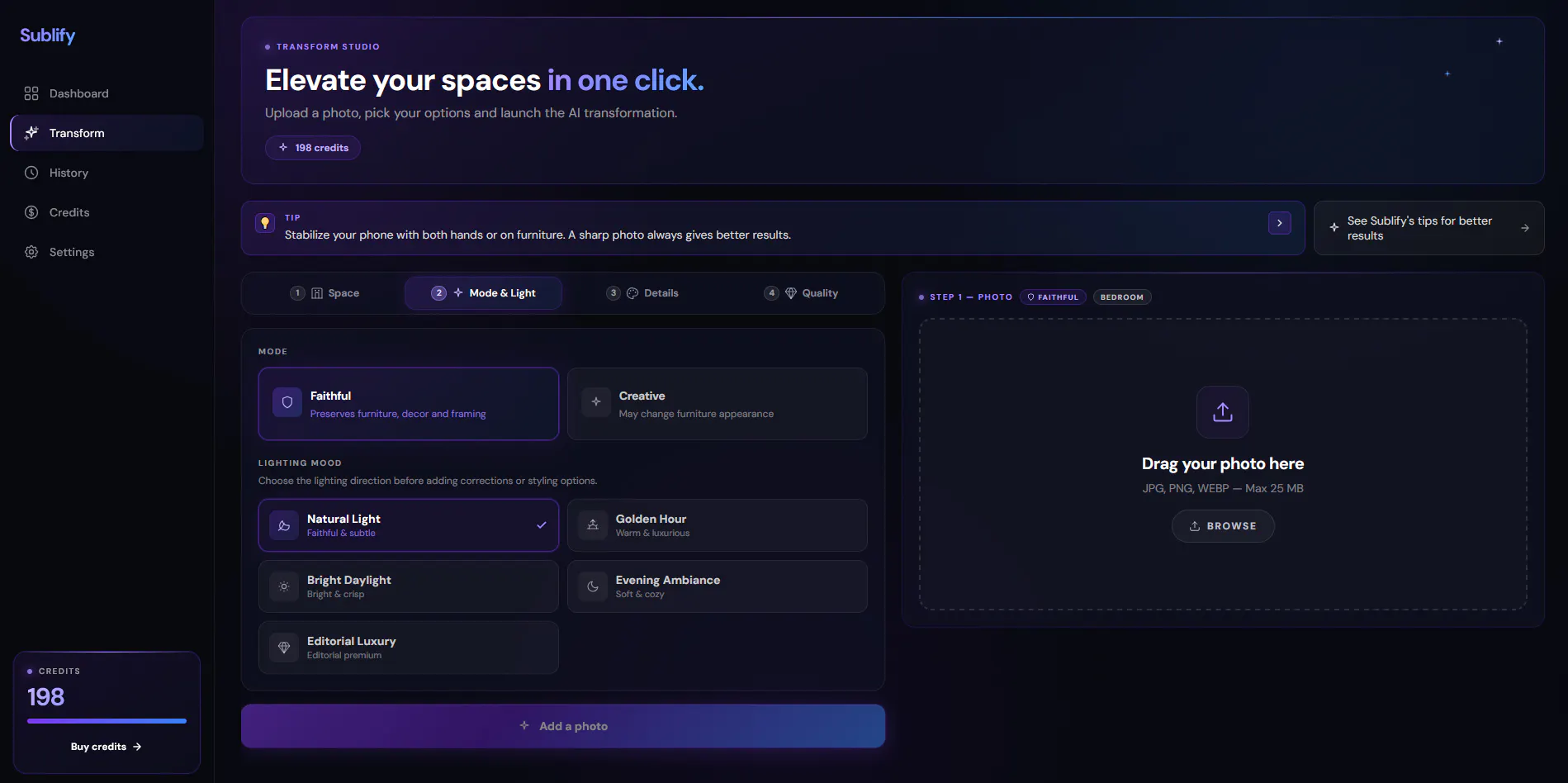
Task: Click the Editorial Luxury gem icon
Action: (284, 648)
